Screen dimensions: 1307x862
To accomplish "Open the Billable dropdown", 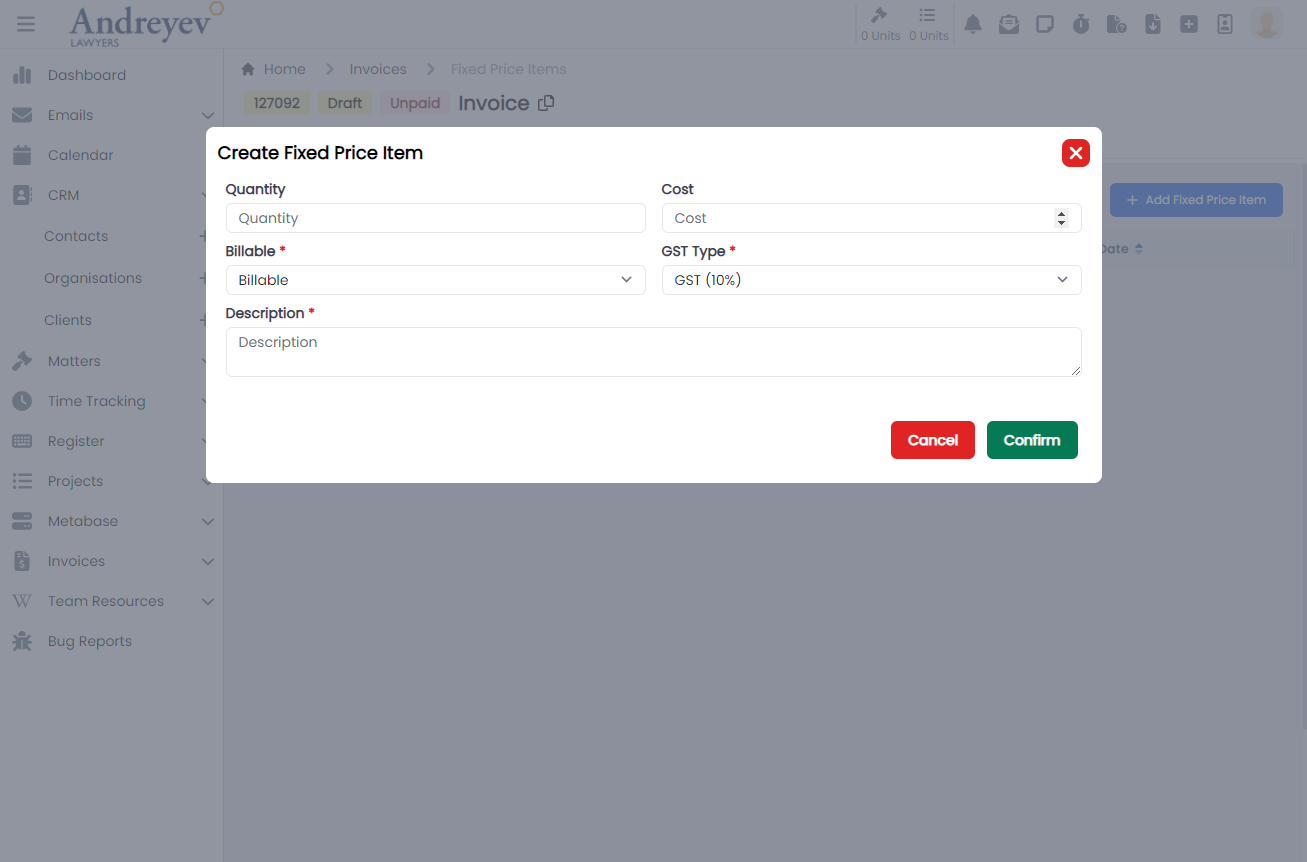I will 435,280.
